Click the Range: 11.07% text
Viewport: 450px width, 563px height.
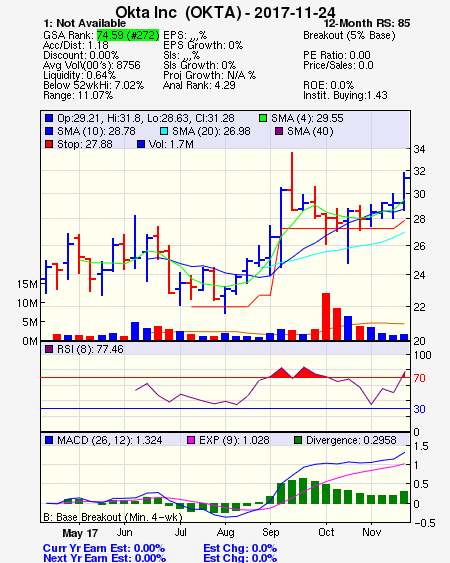click(78, 96)
